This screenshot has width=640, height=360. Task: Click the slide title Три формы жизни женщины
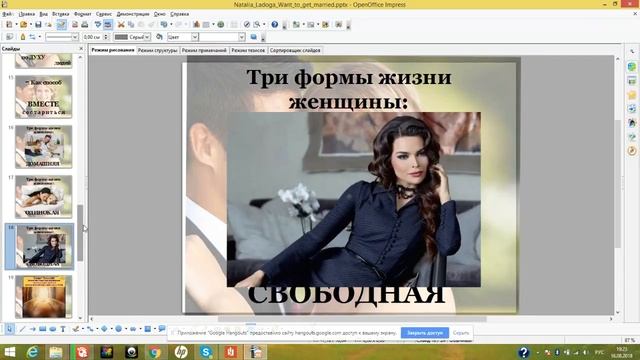[349, 89]
